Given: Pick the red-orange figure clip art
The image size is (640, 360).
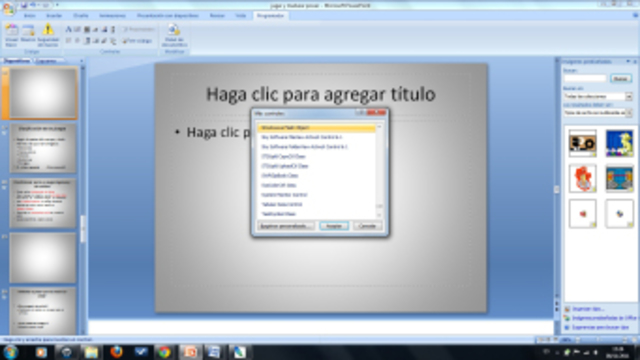Looking at the screenshot, I should pyautogui.click(x=583, y=178).
